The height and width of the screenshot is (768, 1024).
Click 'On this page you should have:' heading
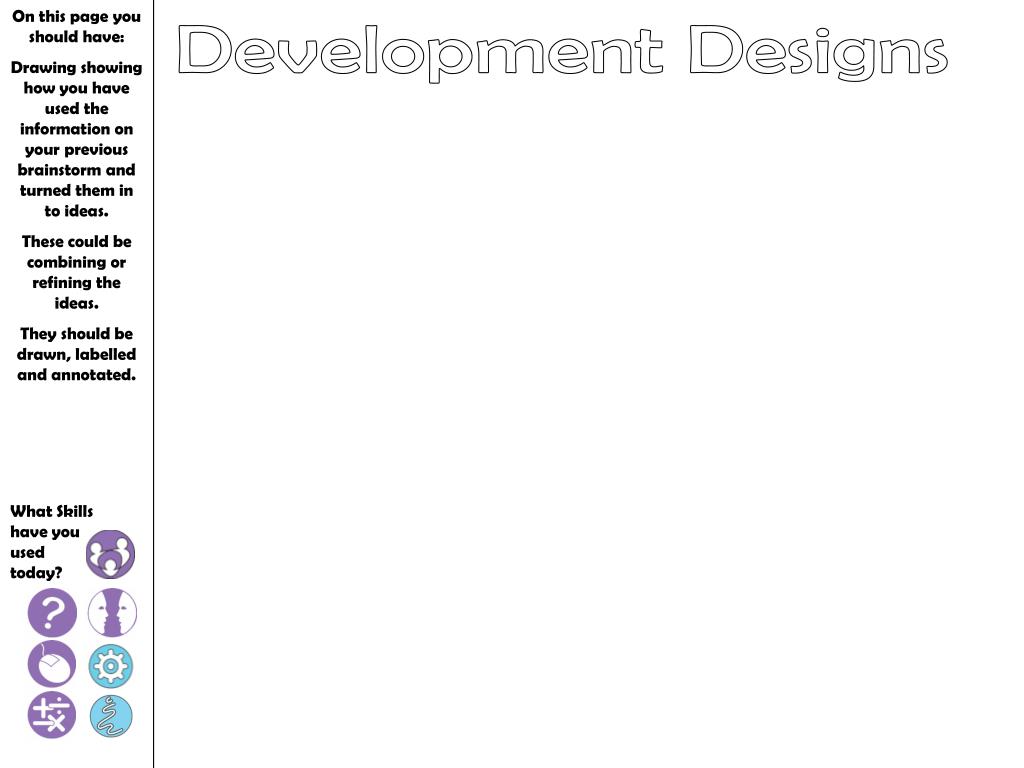[x=76, y=27]
